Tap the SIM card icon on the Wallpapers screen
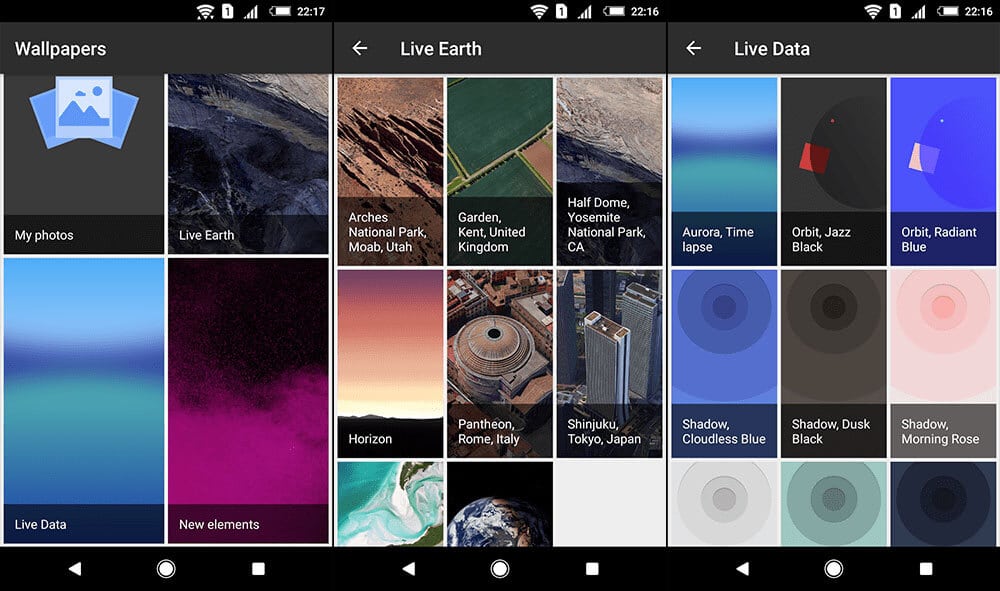1000x591 pixels. [228, 11]
